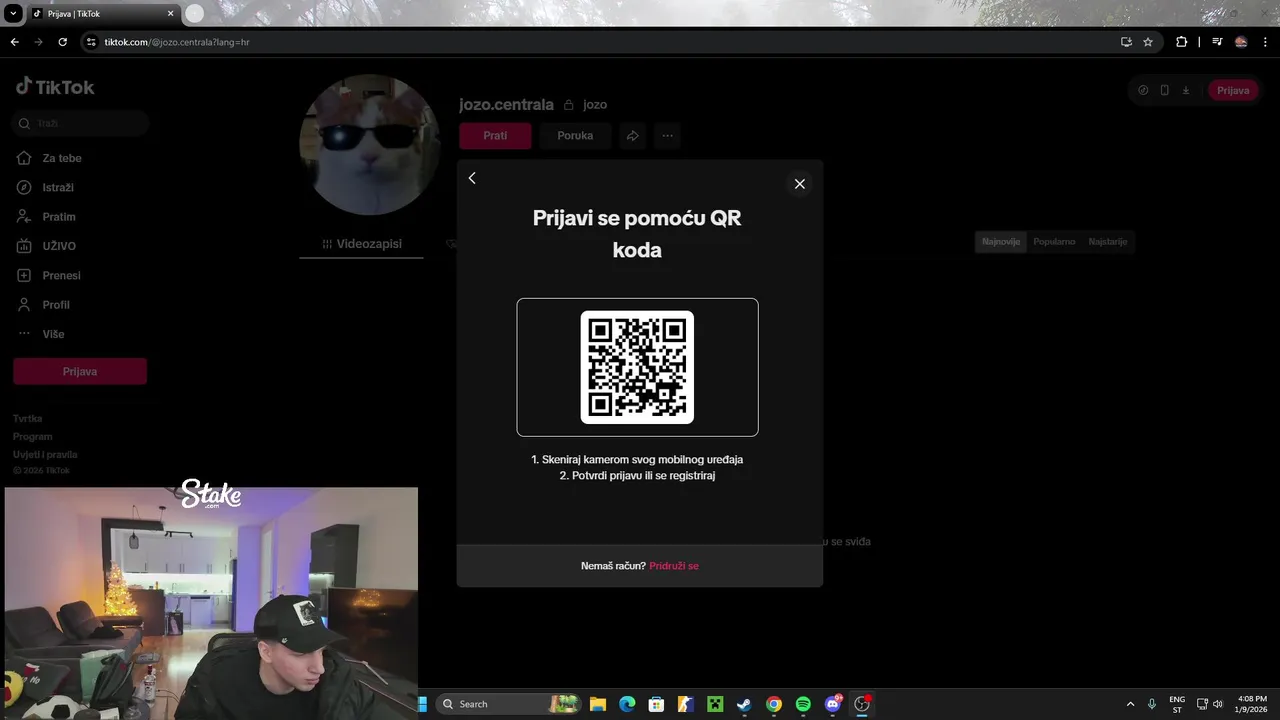Image resolution: width=1280 pixels, height=720 pixels.
Task: Open the profile three-dot options
Action: click(x=667, y=136)
